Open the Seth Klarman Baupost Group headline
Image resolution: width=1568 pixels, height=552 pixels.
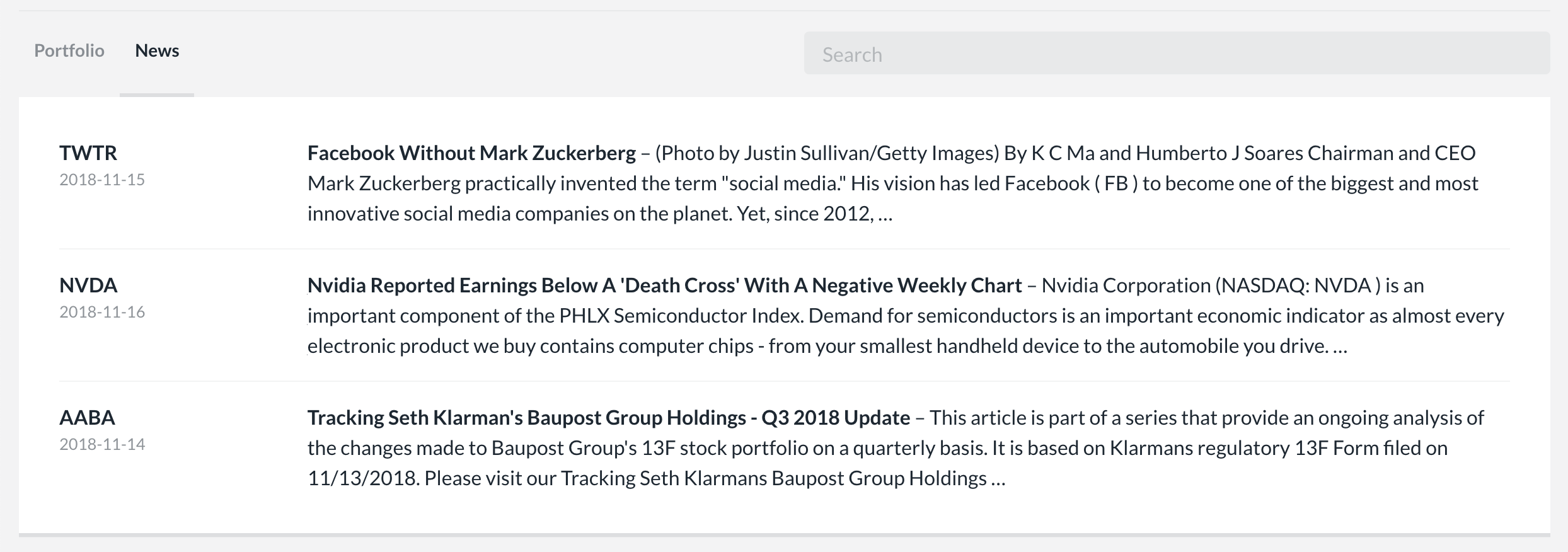coord(608,418)
